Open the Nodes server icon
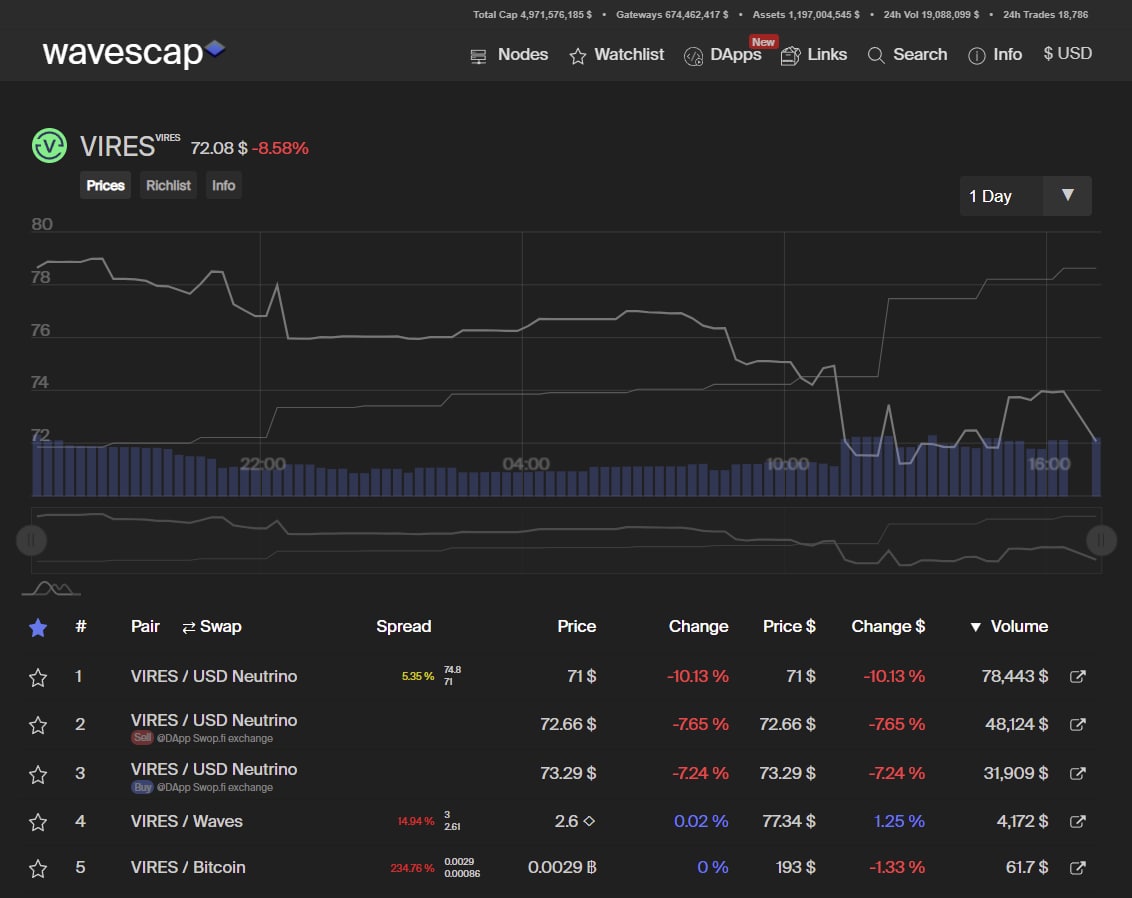Screen dimensions: 1132x898 478,56
